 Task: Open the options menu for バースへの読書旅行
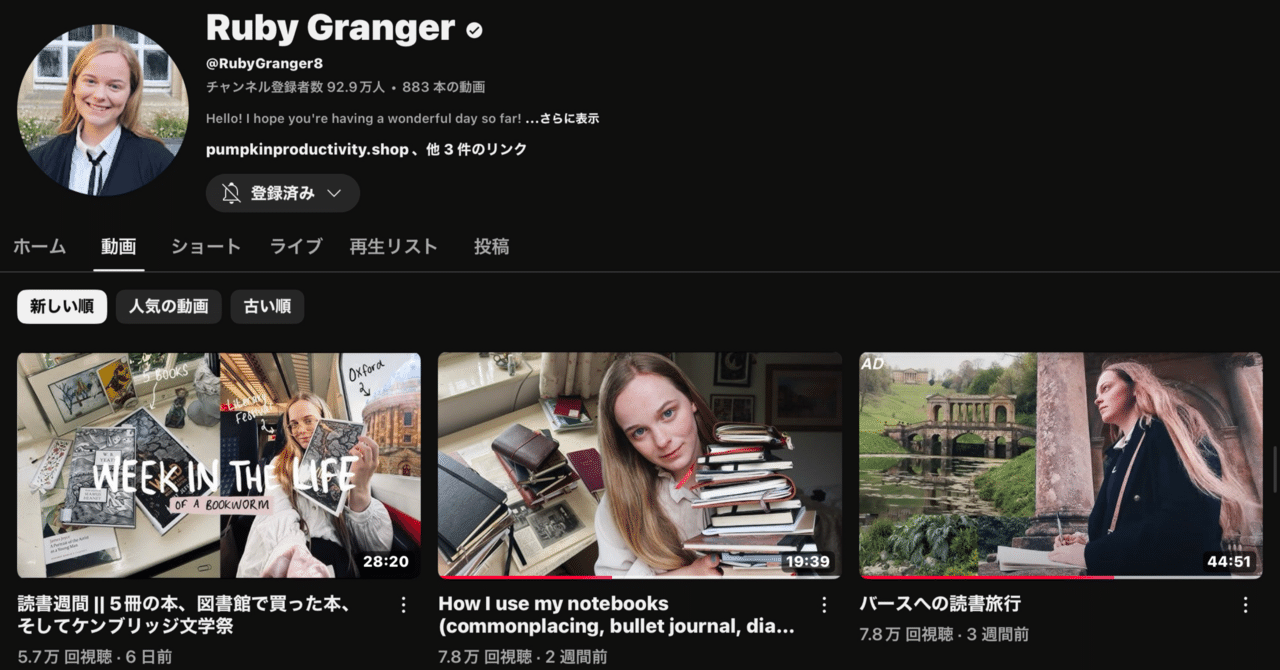[1245, 604]
